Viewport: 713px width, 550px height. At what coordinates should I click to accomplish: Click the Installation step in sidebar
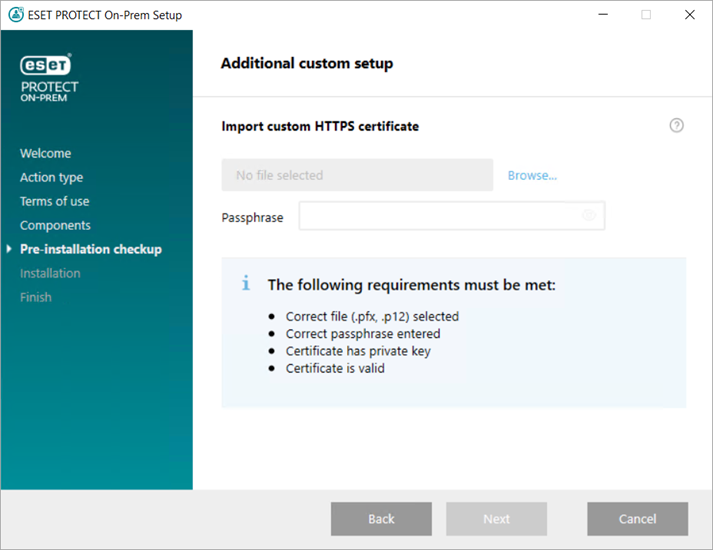point(50,273)
